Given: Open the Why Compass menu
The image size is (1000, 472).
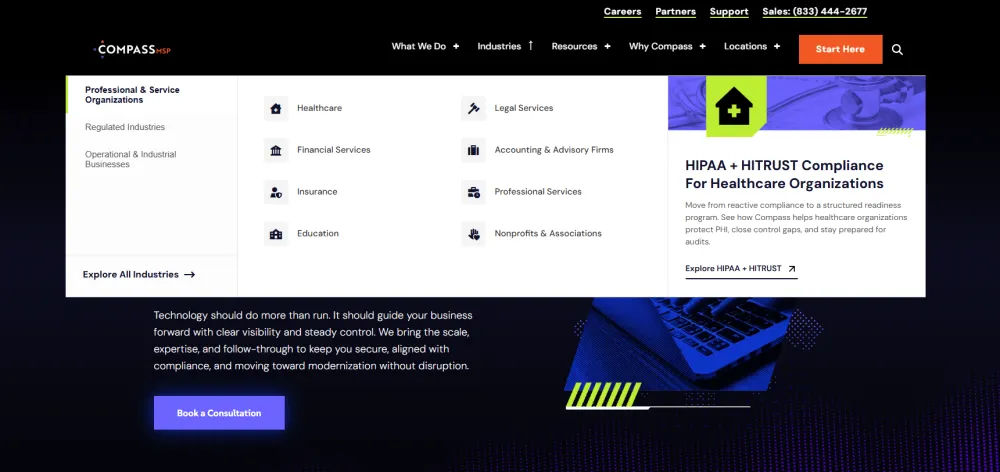Looking at the screenshot, I should [660, 47].
